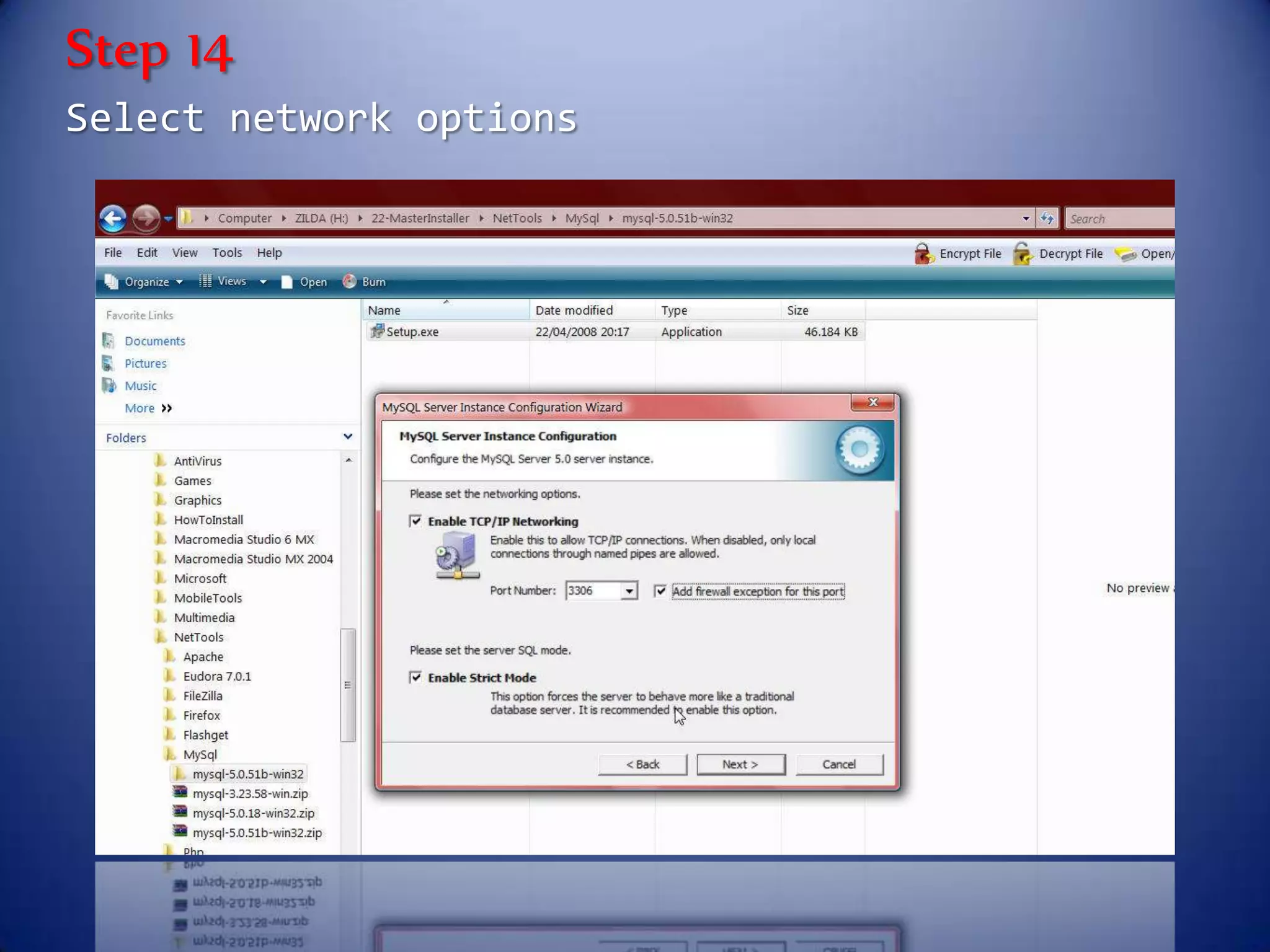Select Flashget folder in tree
The height and width of the screenshot is (952, 1270).
point(205,735)
